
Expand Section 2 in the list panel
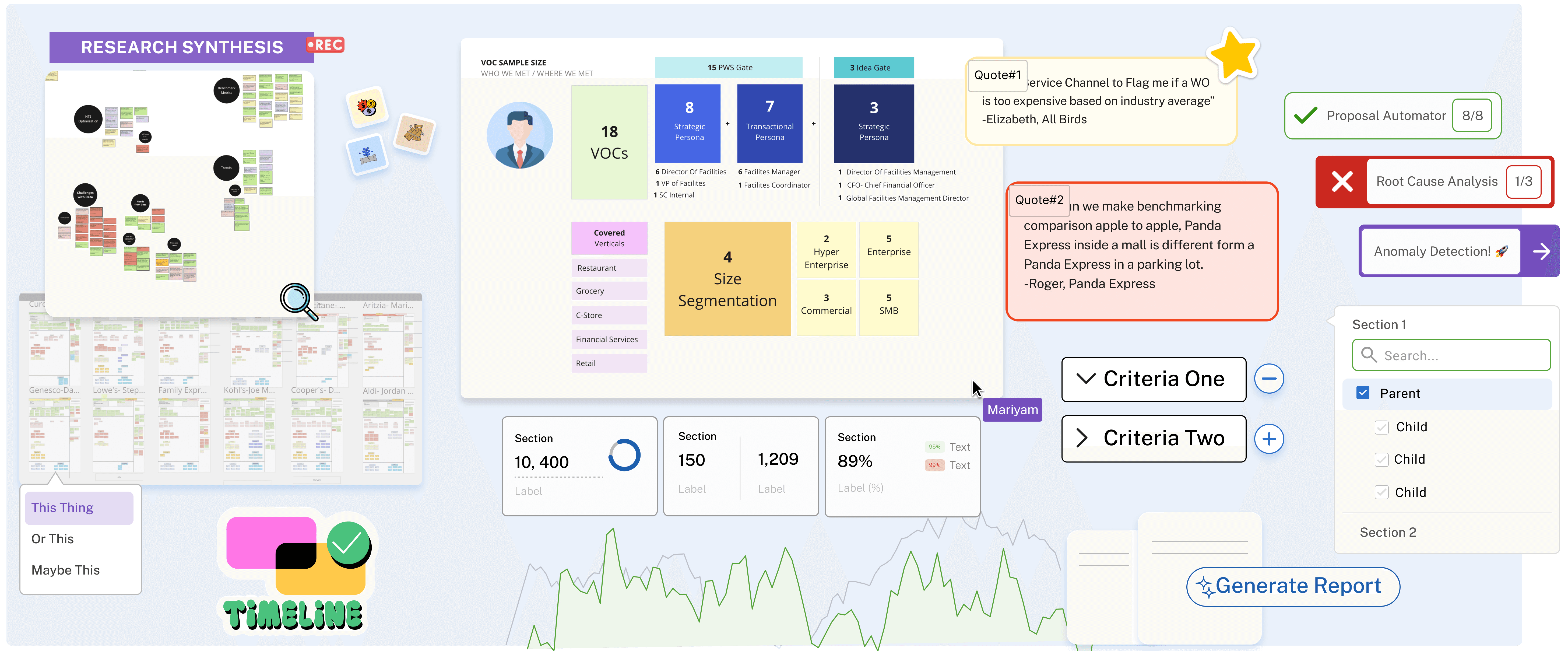tap(1388, 532)
